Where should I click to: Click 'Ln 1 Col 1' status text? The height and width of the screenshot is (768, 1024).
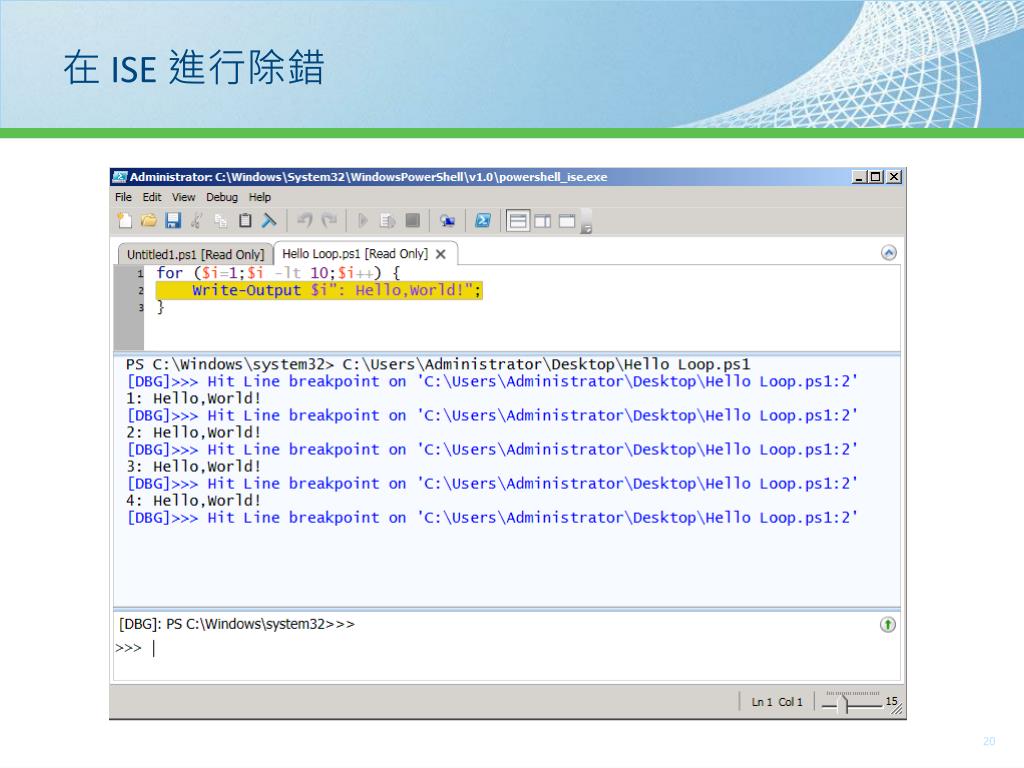click(776, 701)
